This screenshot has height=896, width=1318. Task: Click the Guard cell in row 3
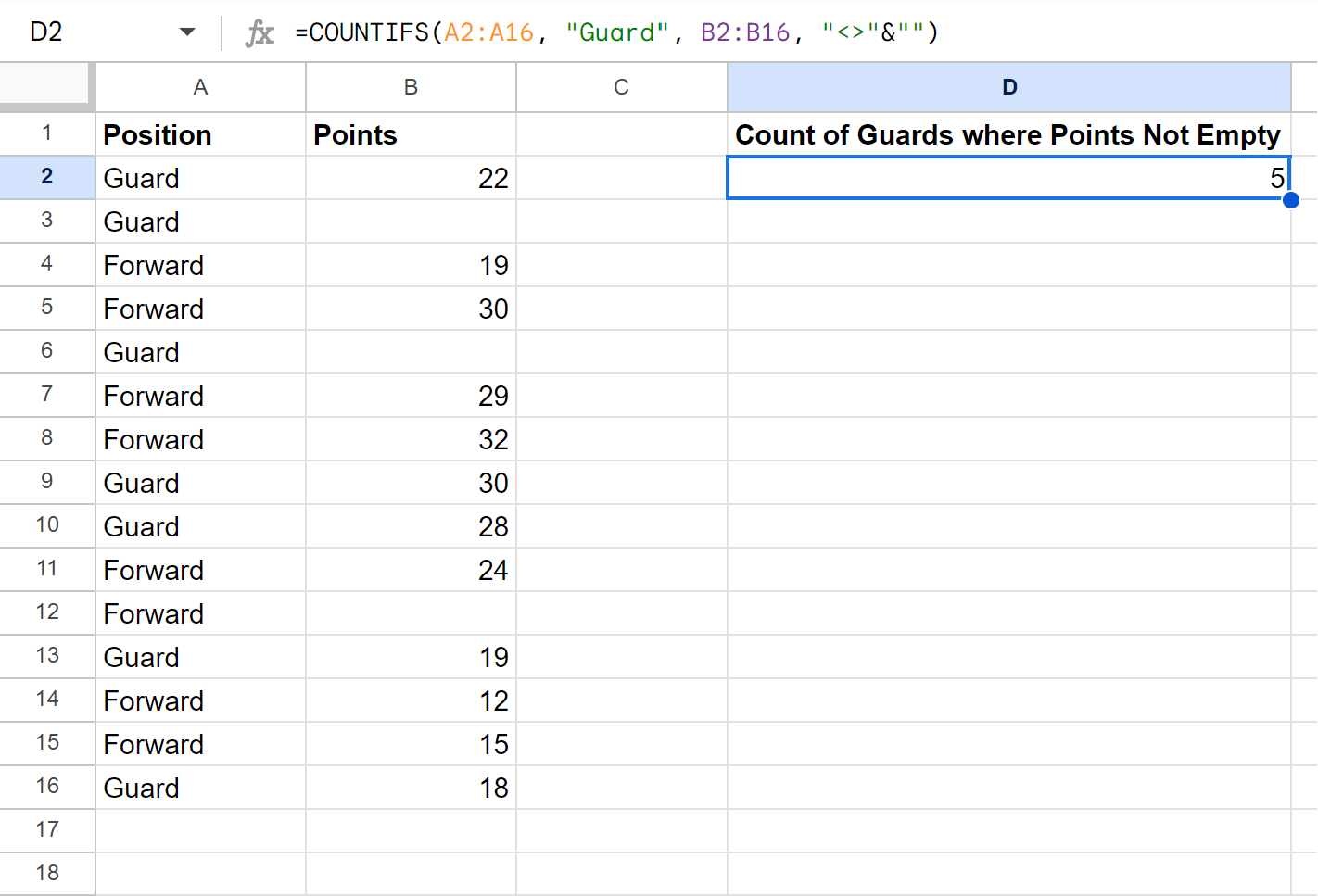200,221
